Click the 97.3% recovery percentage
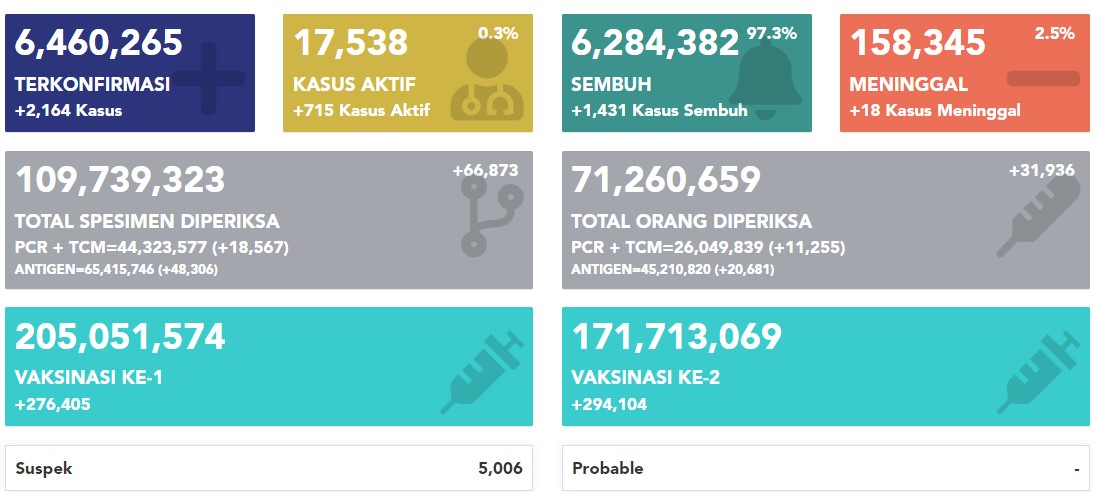 point(772,33)
